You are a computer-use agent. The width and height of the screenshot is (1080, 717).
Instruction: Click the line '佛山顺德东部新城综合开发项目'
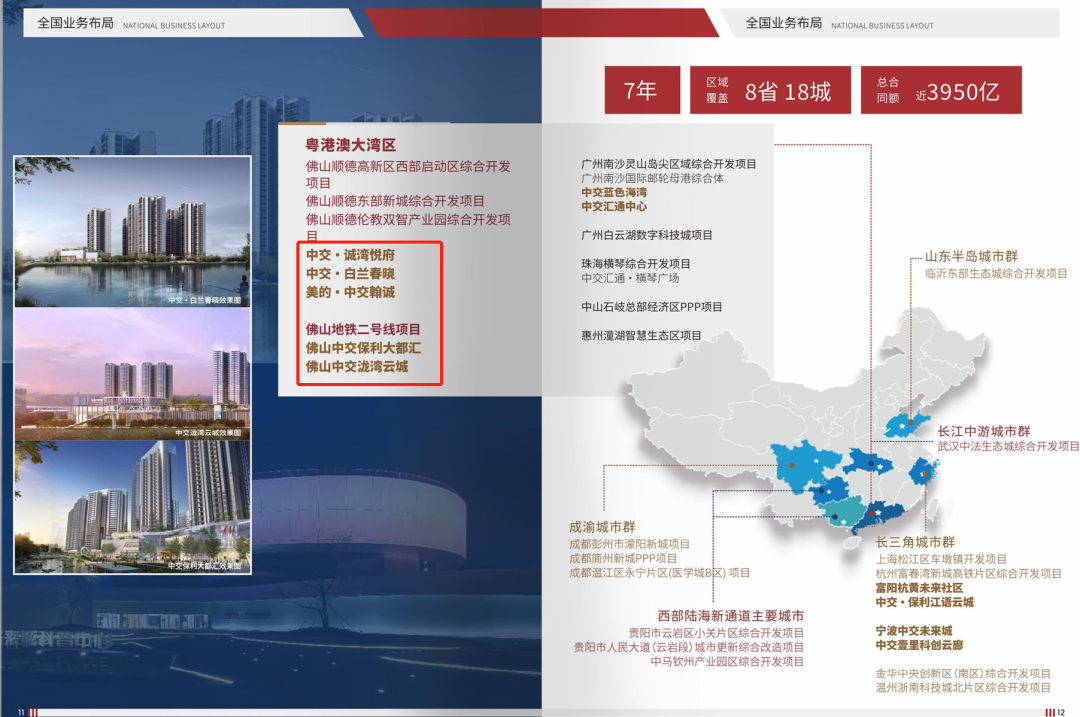point(395,201)
